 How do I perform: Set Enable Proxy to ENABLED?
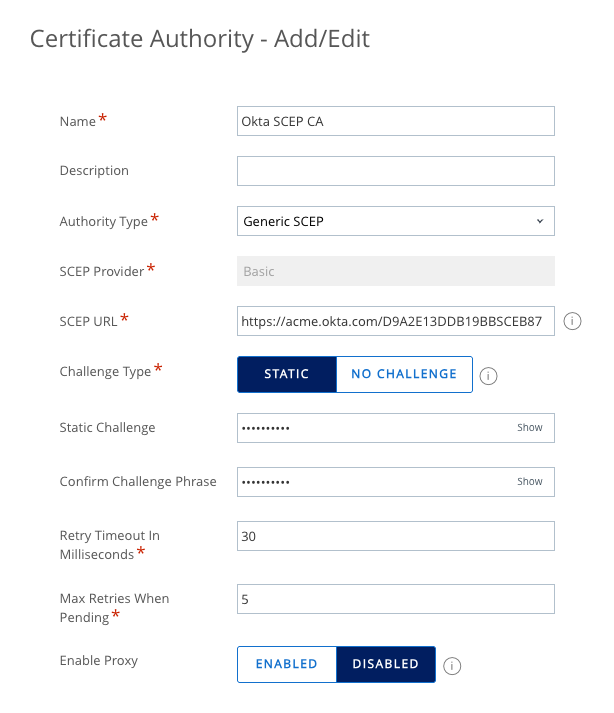(x=286, y=664)
